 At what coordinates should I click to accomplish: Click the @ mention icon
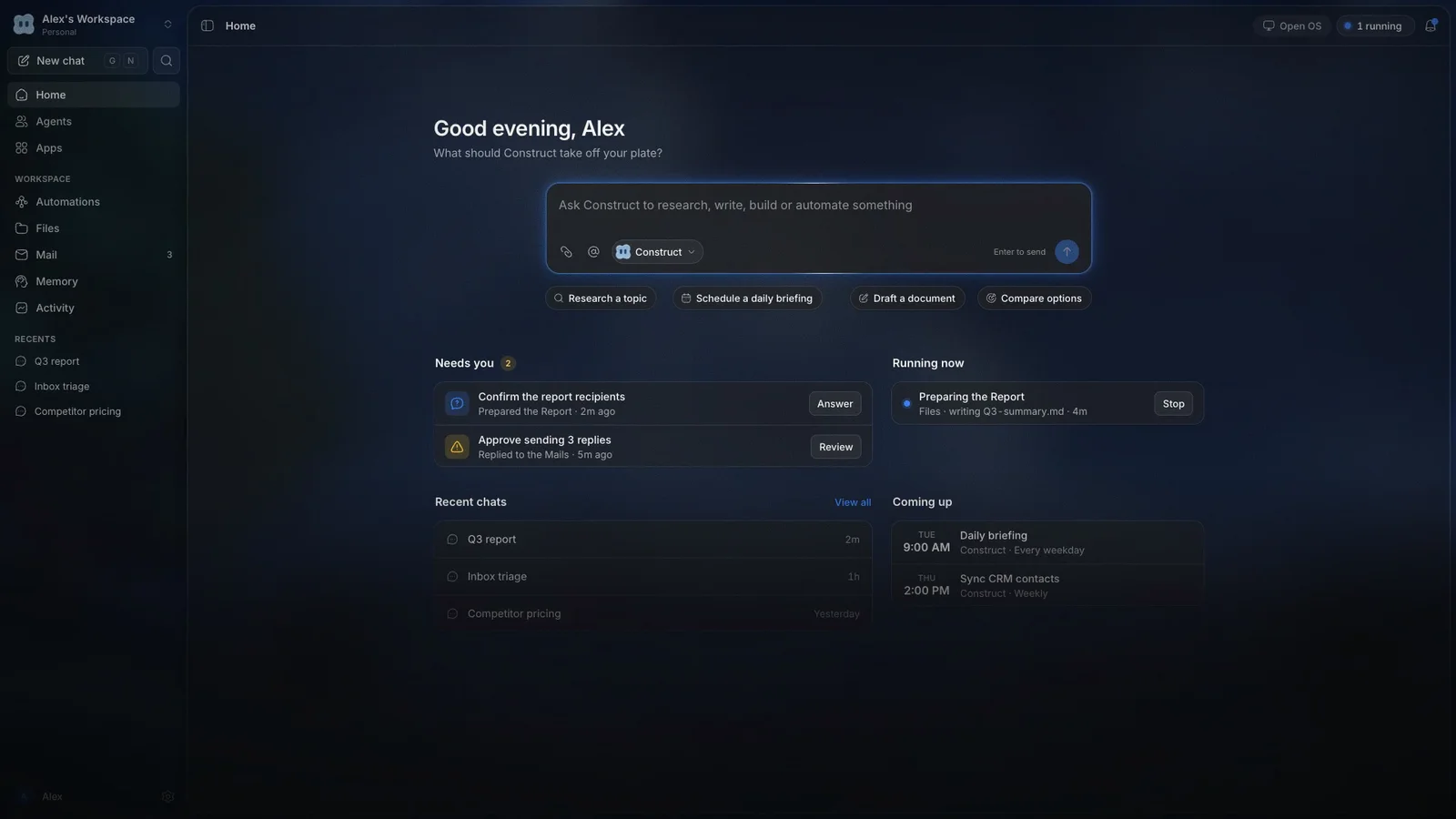[x=593, y=252]
